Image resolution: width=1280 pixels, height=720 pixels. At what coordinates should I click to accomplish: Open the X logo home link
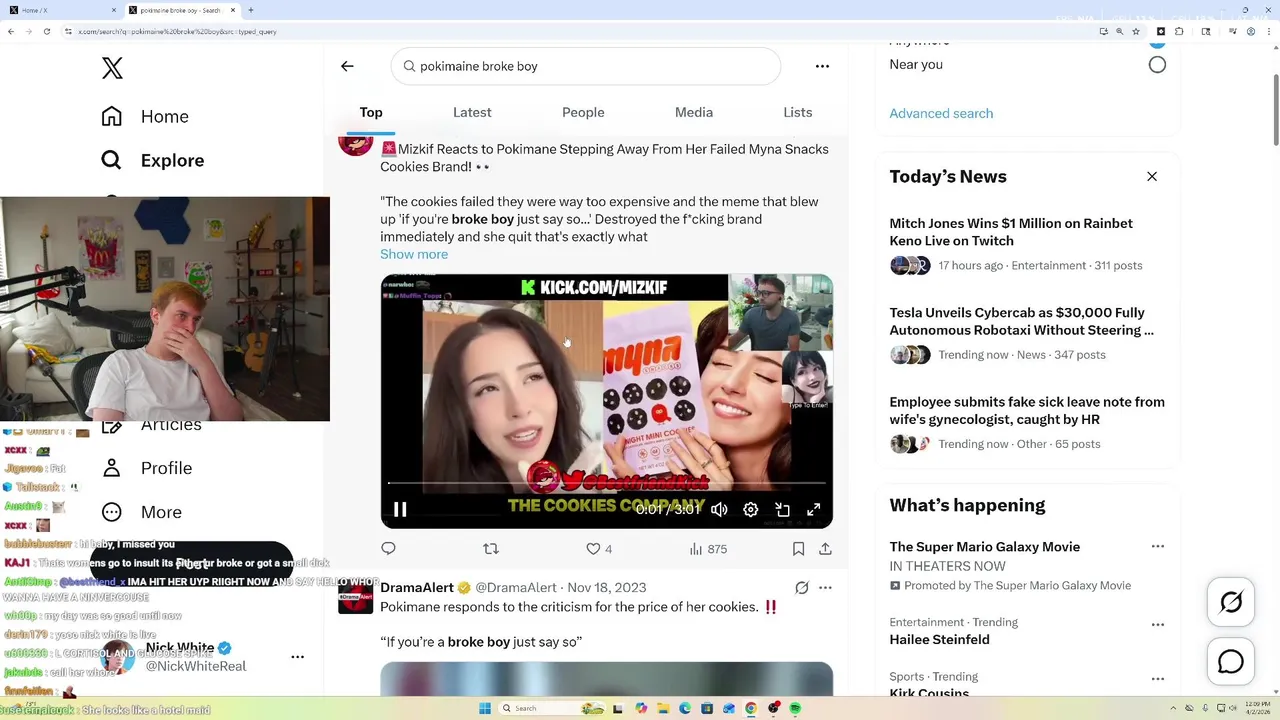tap(112, 68)
